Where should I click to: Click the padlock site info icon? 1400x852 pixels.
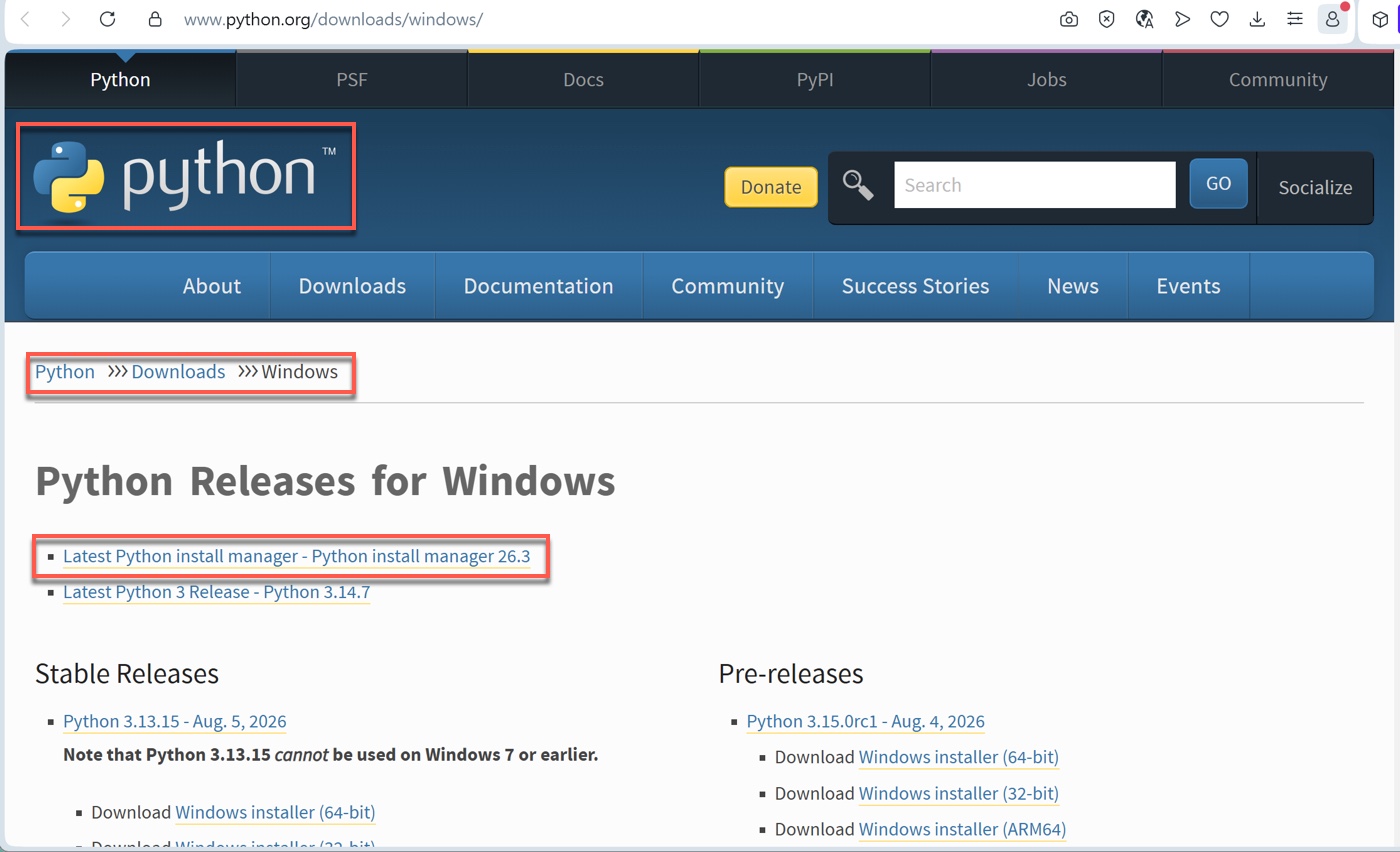(x=154, y=19)
